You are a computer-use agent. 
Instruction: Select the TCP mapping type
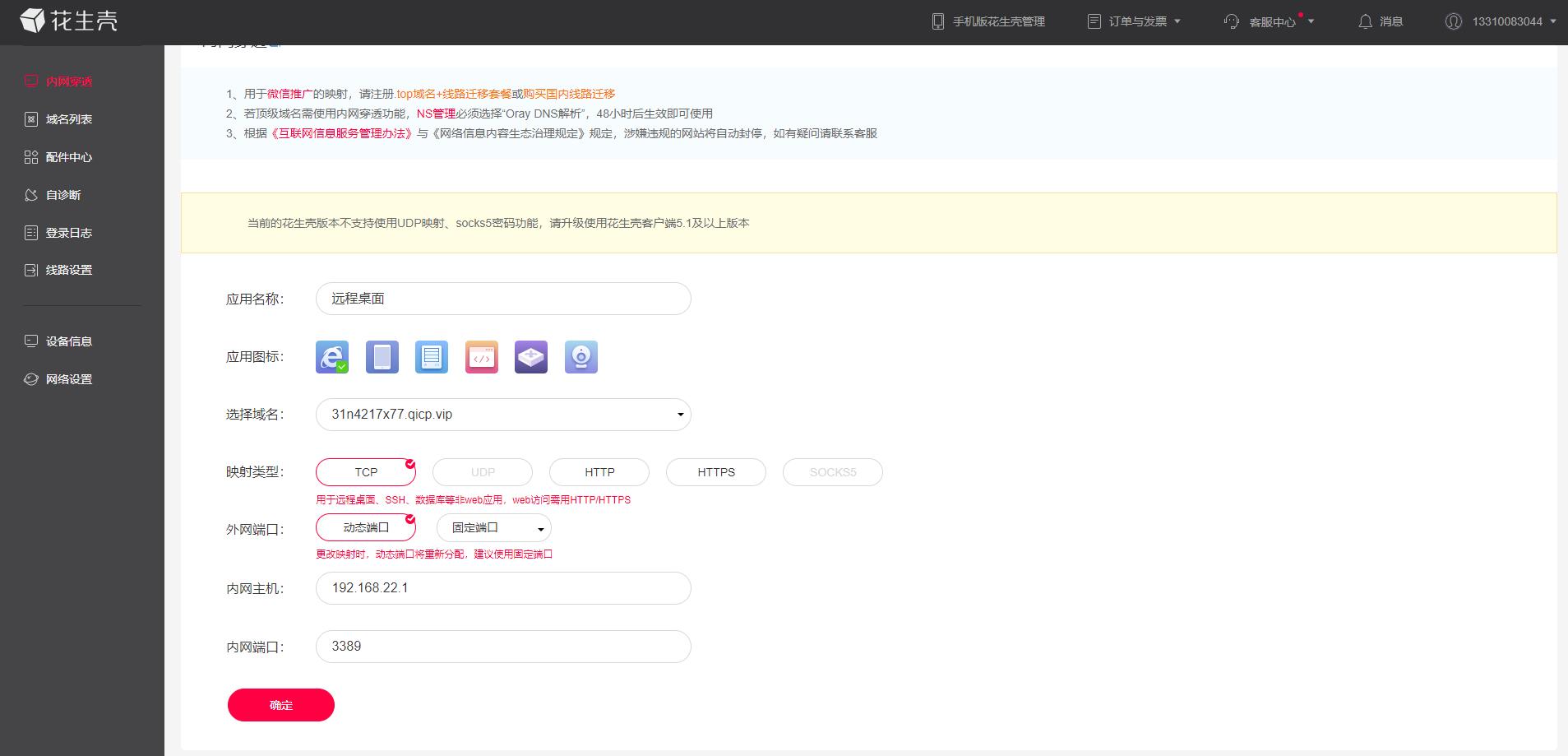(365, 471)
